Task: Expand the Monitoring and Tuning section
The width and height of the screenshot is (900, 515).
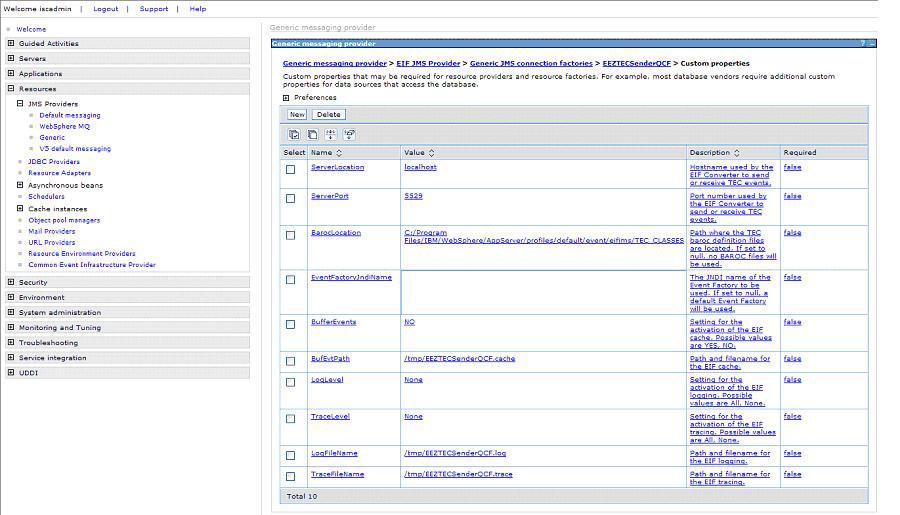Action: (11, 327)
